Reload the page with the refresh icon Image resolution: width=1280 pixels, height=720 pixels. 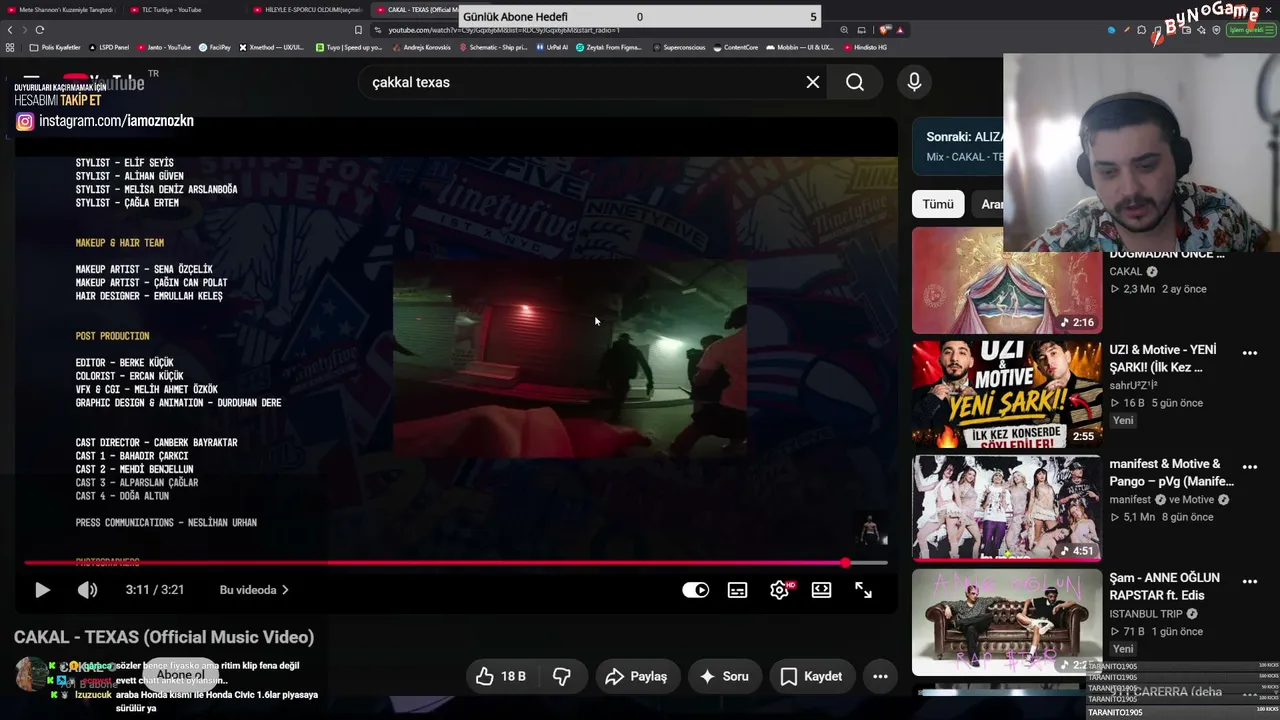[x=40, y=30]
